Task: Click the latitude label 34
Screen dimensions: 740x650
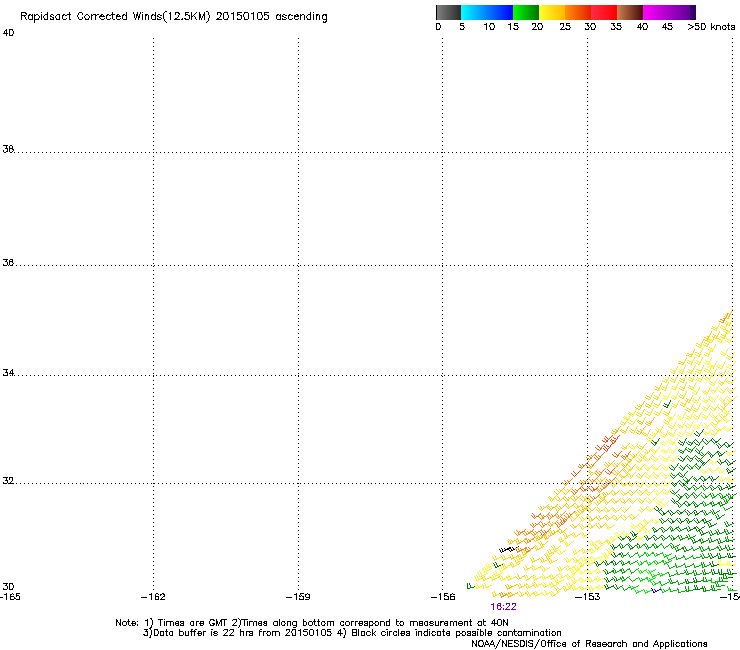Action: click(8, 373)
